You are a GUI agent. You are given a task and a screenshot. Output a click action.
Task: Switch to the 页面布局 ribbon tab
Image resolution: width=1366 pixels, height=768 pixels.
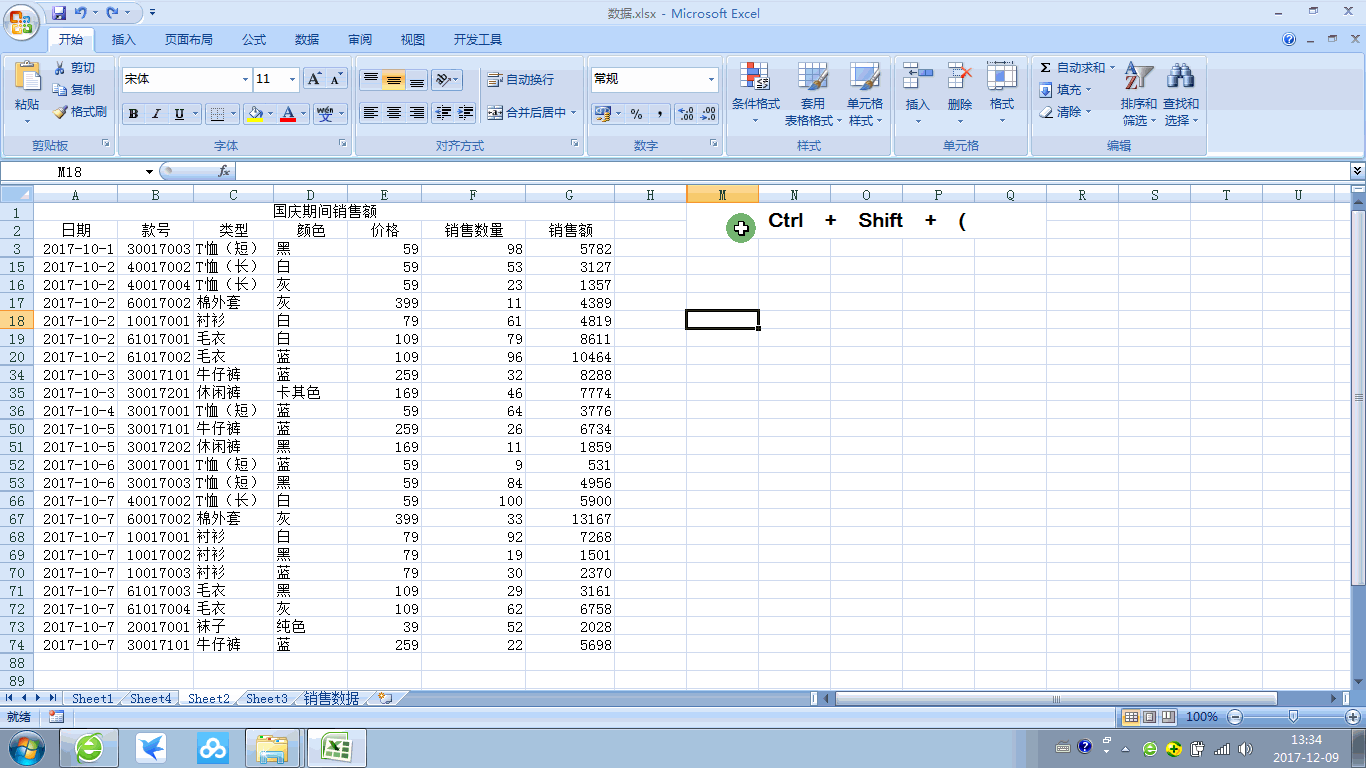189,40
